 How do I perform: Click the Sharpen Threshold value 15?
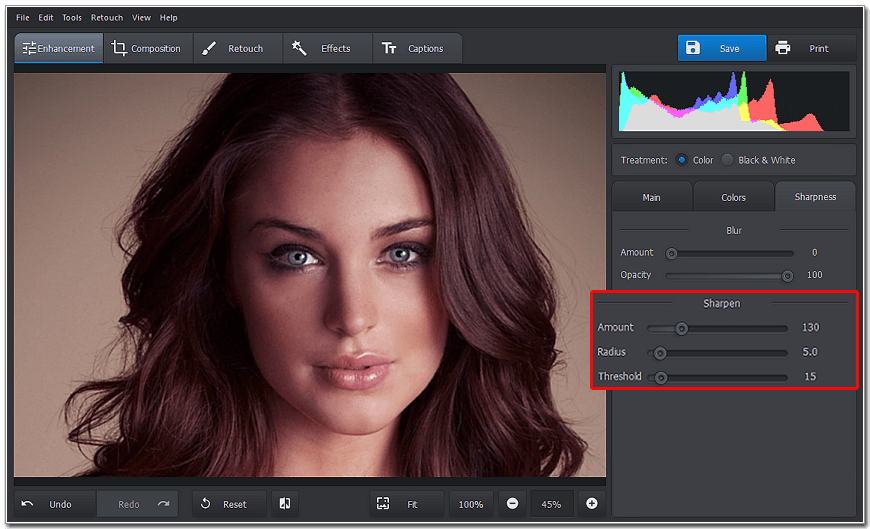click(810, 376)
